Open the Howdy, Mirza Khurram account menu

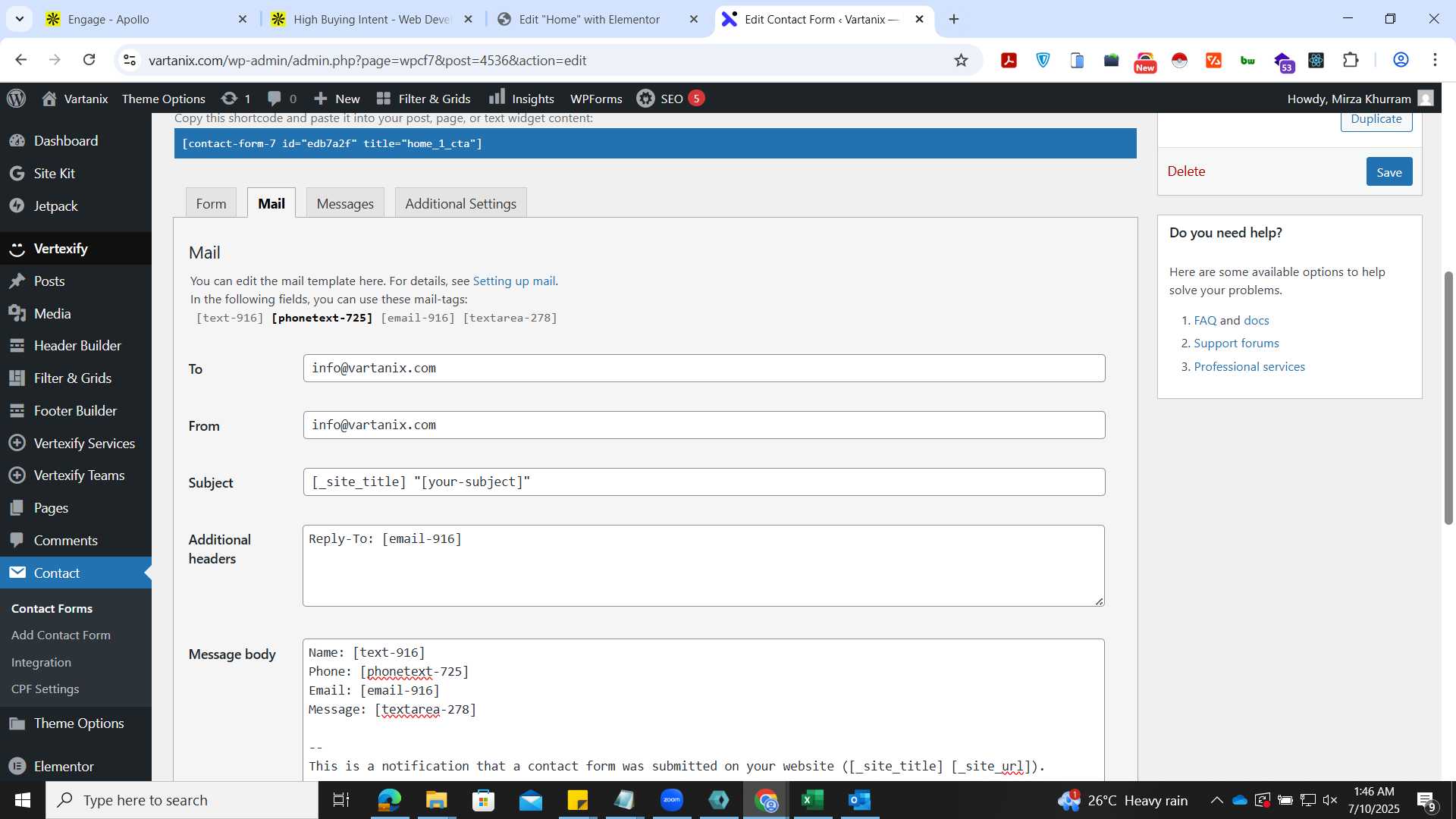[1360, 99]
